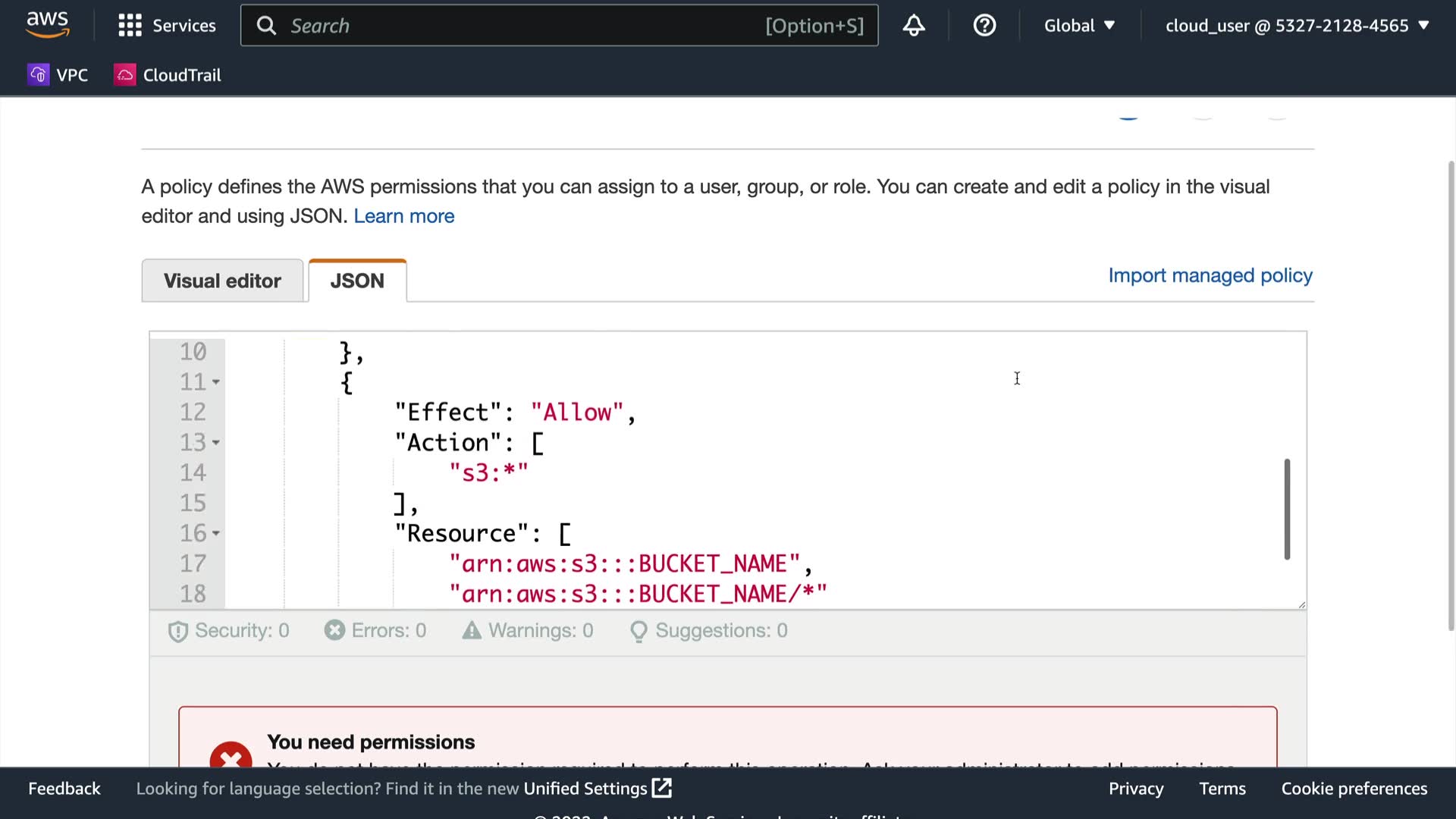Click the code editor vertical scrollbar
The image size is (1456, 819).
[x=1286, y=508]
